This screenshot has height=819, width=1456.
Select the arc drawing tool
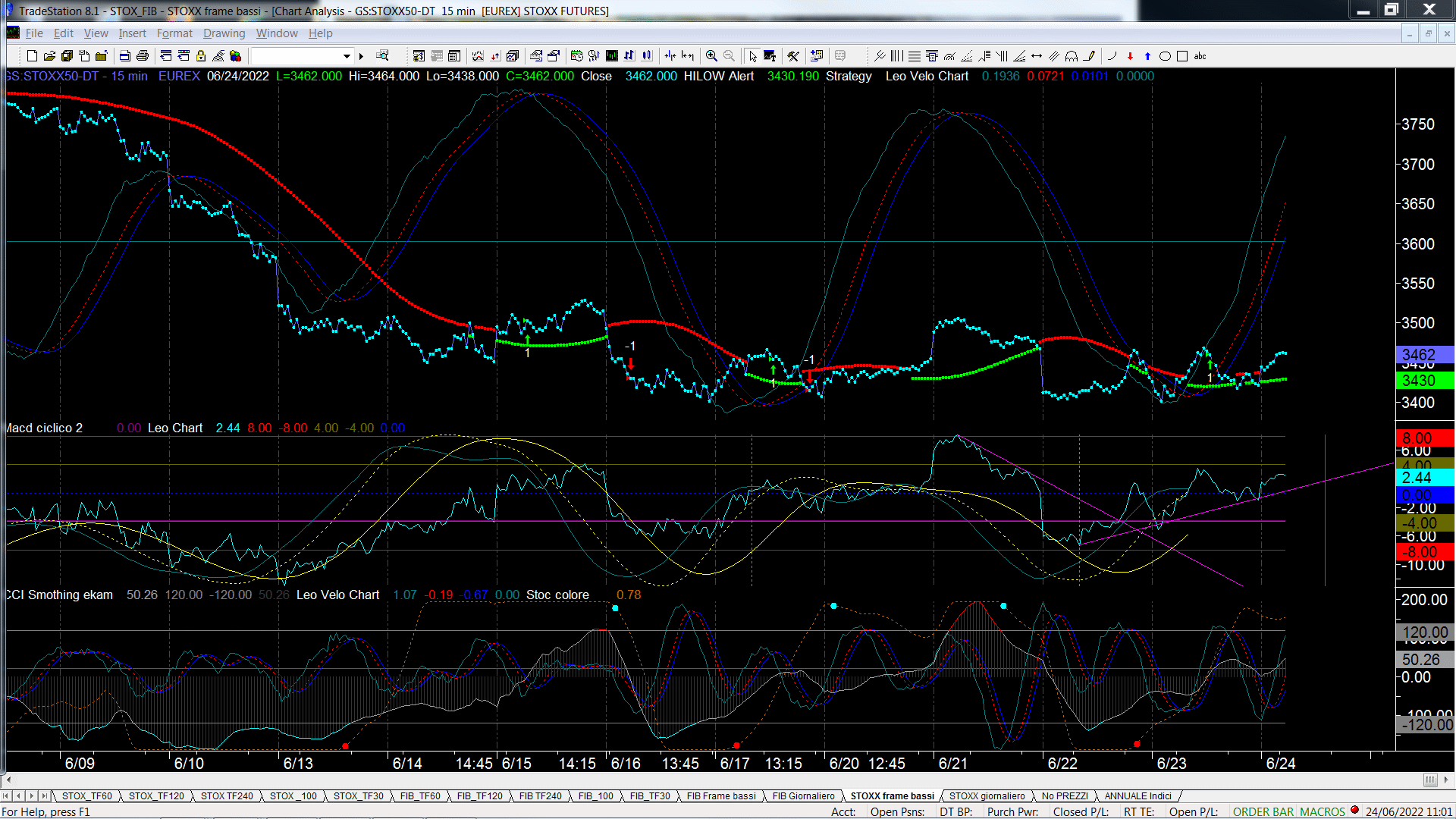tap(1112, 56)
